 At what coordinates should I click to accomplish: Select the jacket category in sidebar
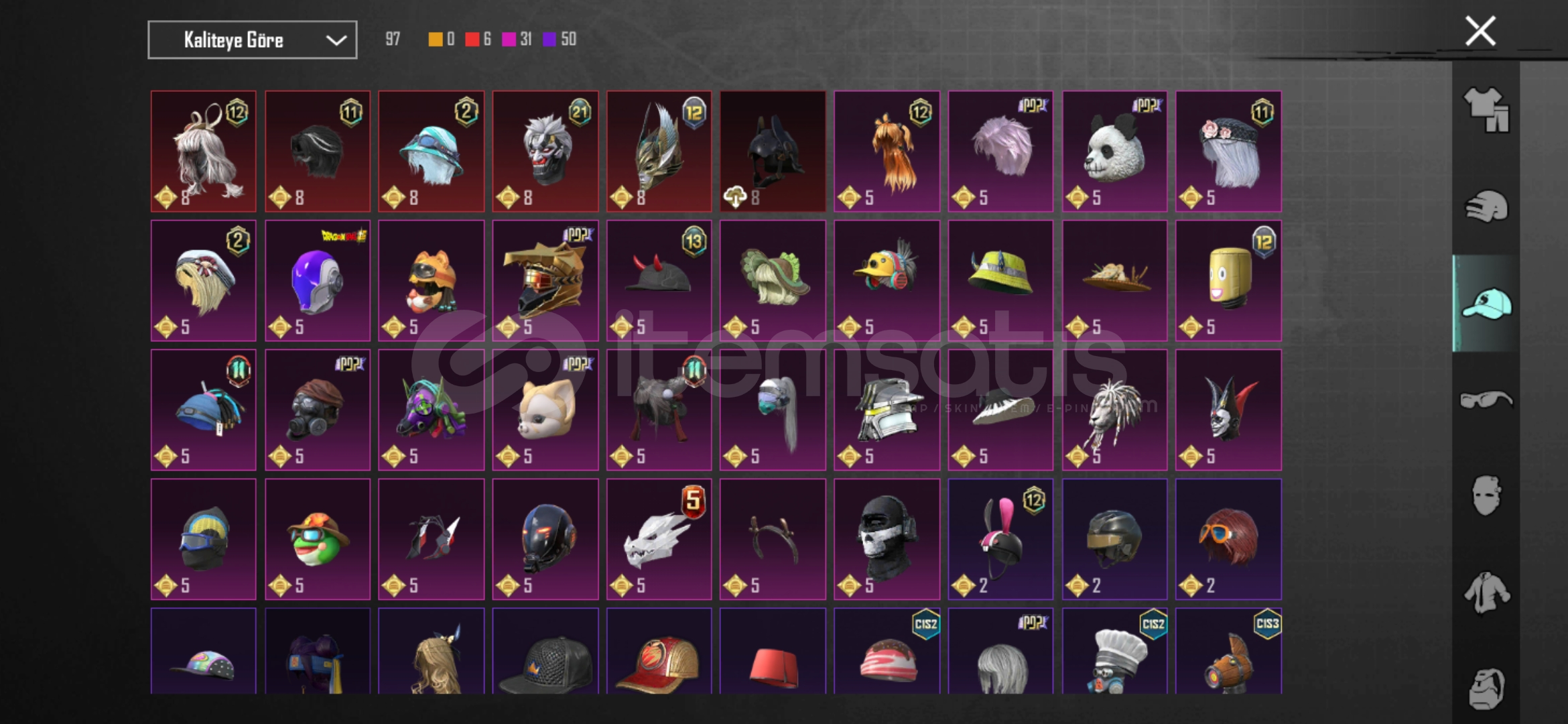coord(1486,593)
